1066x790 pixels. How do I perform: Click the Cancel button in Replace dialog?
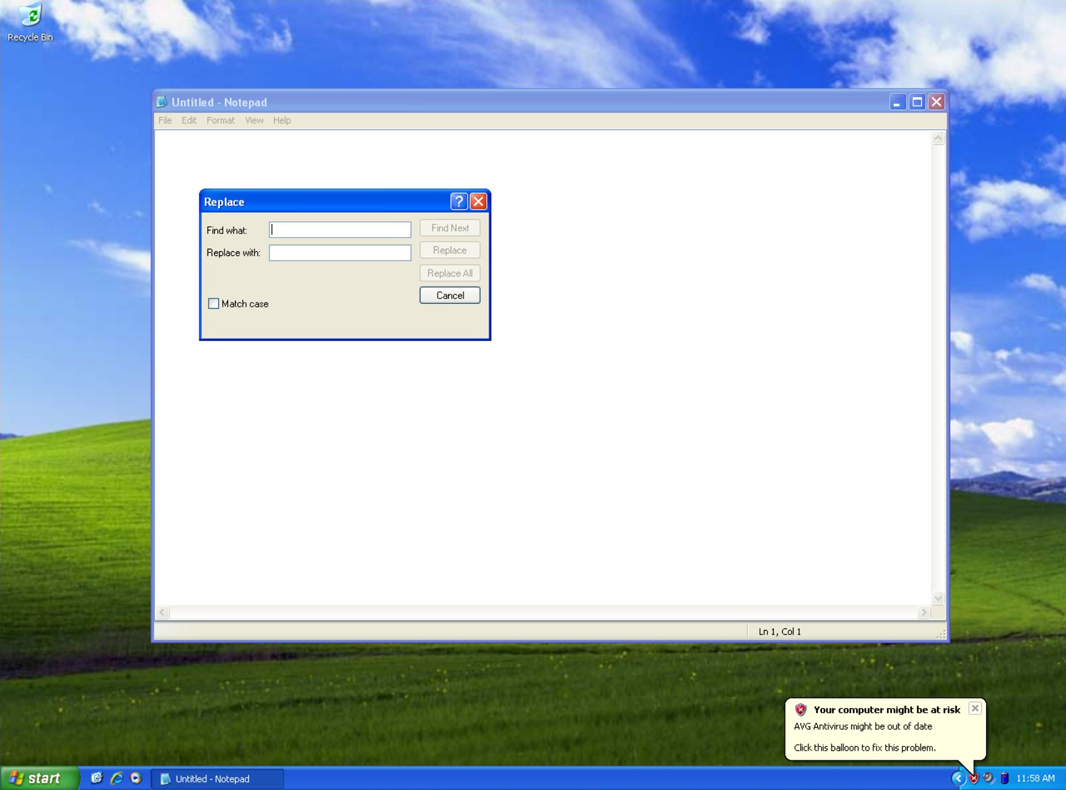[x=449, y=295]
